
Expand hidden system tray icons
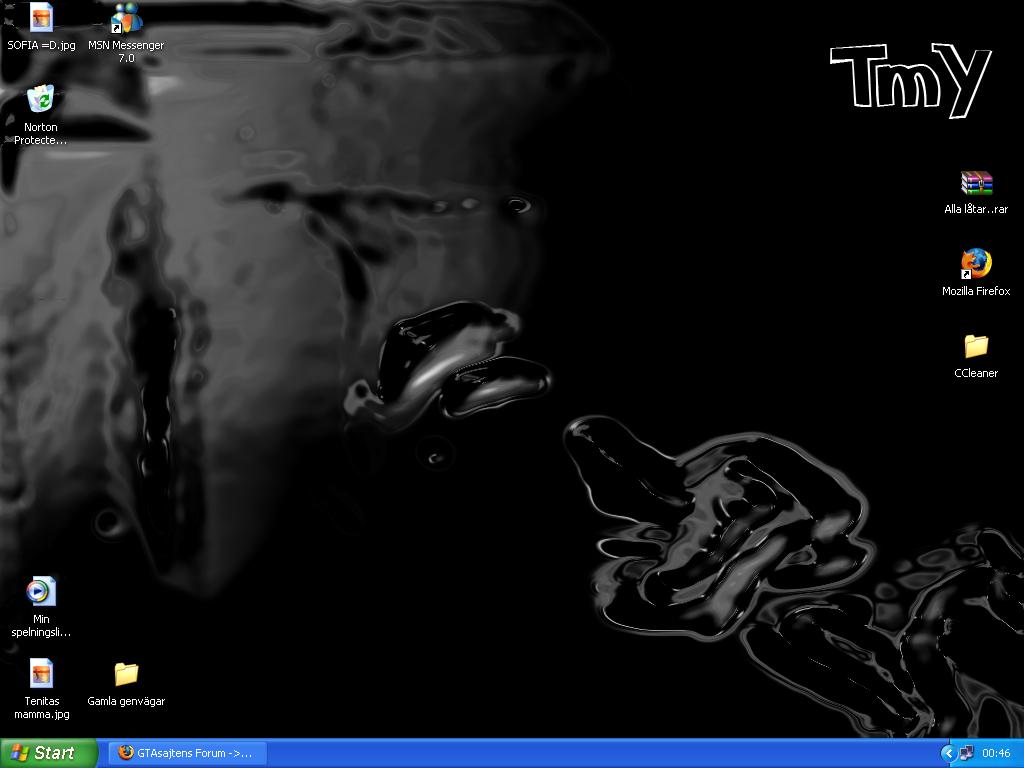948,753
